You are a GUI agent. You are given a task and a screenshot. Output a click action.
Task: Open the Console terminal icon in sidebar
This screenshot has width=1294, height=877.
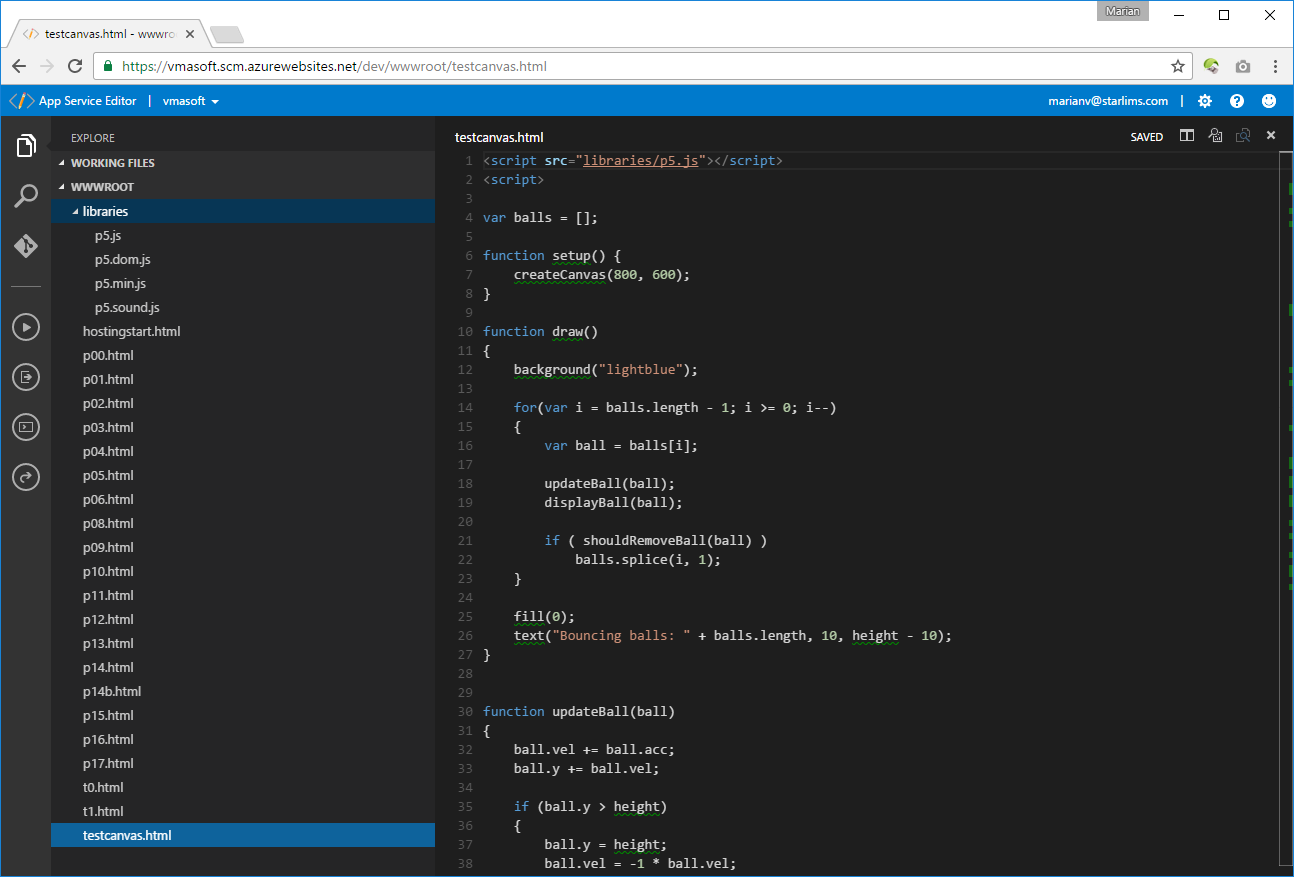(x=26, y=427)
